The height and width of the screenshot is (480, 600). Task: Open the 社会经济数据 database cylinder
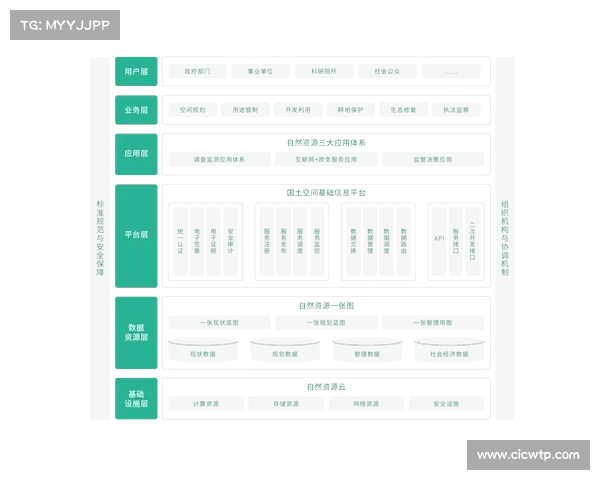pyautogui.click(x=445, y=353)
